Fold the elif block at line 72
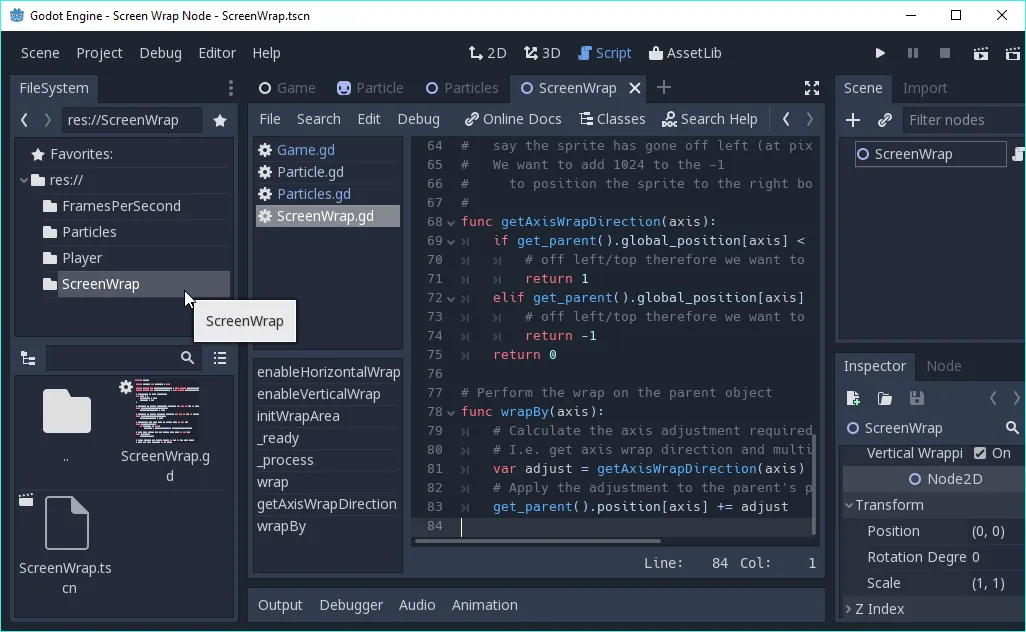Image resolution: width=1026 pixels, height=632 pixels. pyautogui.click(x=451, y=298)
